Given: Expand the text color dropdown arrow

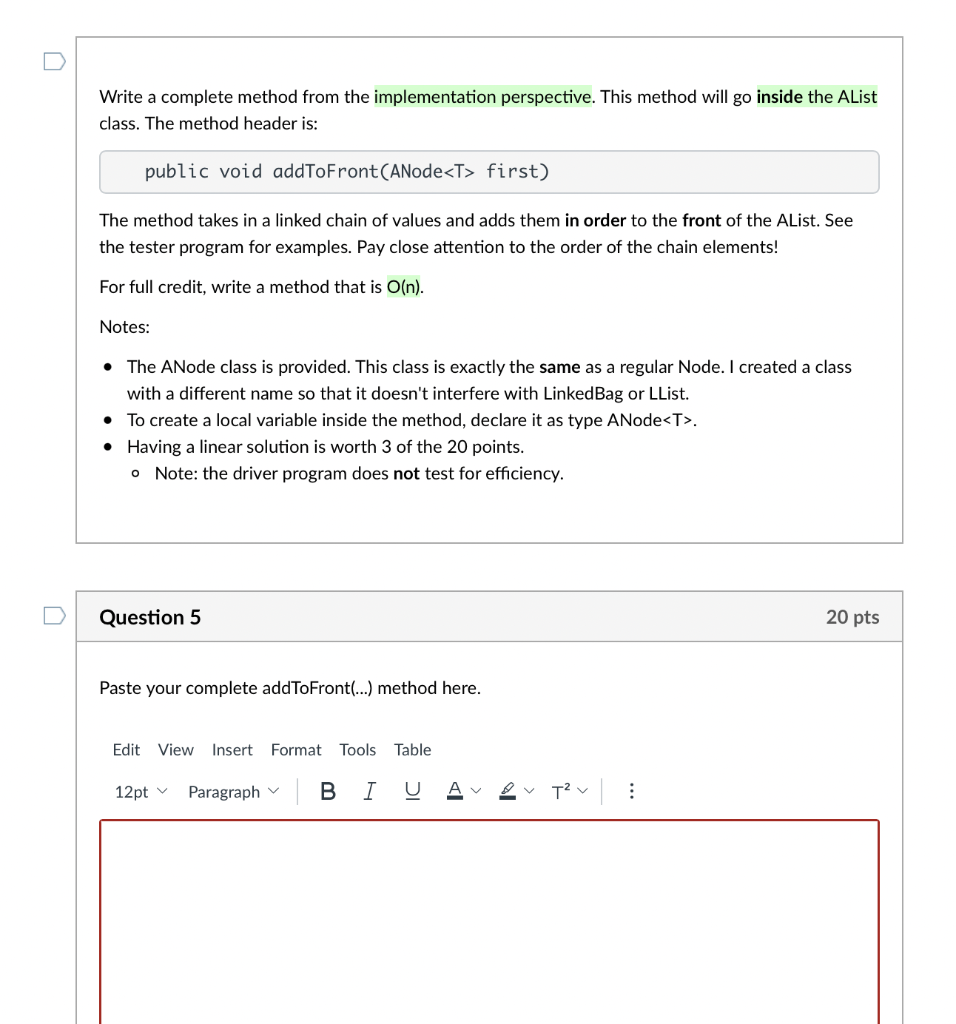Looking at the screenshot, I should [x=475, y=791].
